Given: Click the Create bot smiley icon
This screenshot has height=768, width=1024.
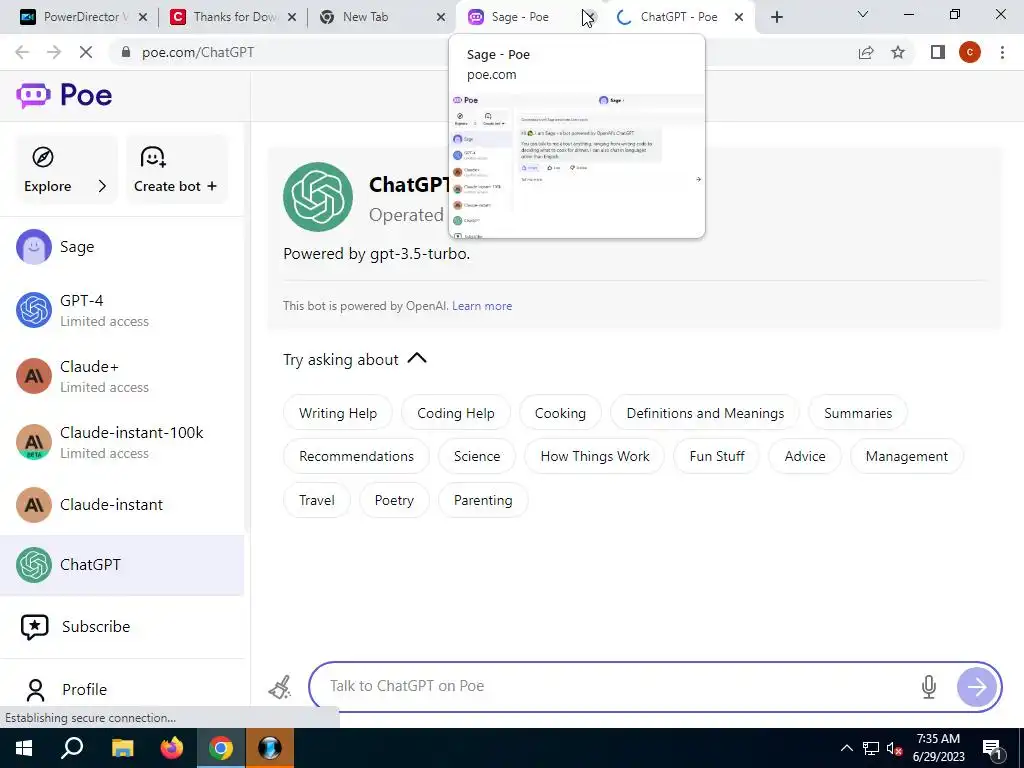Looking at the screenshot, I should coord(153,157).
